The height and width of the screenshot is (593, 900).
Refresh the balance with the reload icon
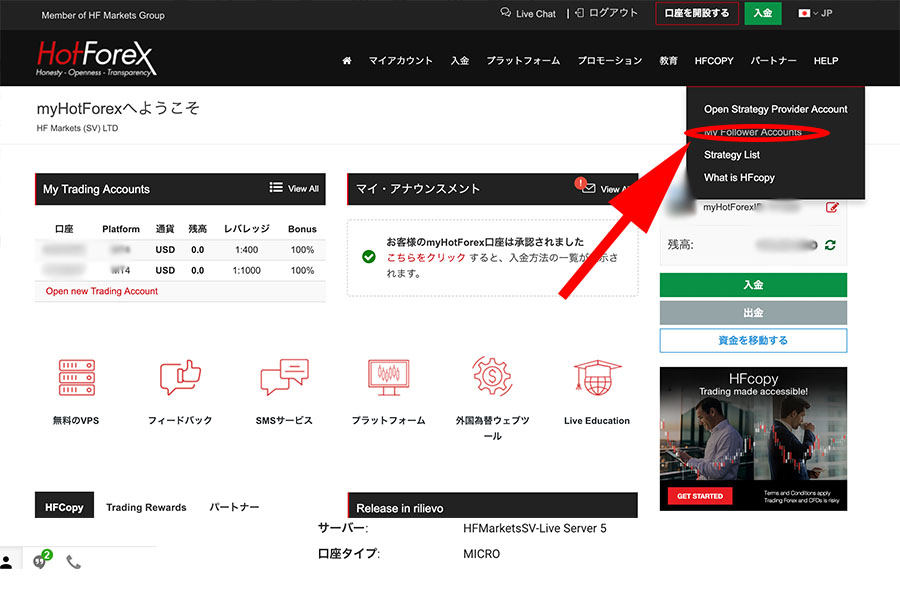830,245
